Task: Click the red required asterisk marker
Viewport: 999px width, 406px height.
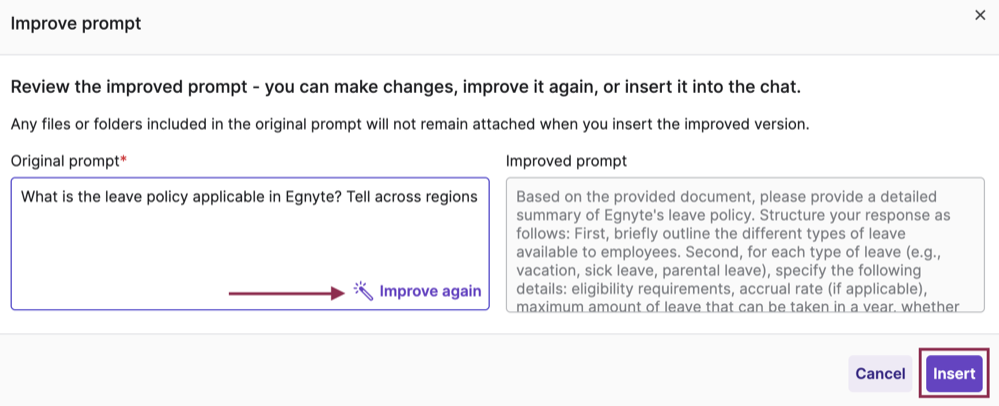Action: pyautogui.click(x=124, y=160)
